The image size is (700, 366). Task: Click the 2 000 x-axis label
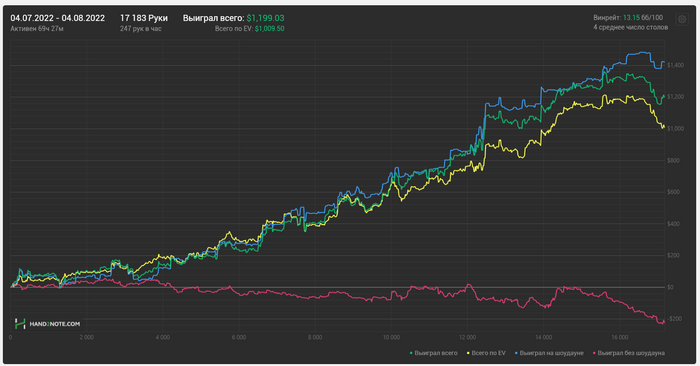point(87,337)
